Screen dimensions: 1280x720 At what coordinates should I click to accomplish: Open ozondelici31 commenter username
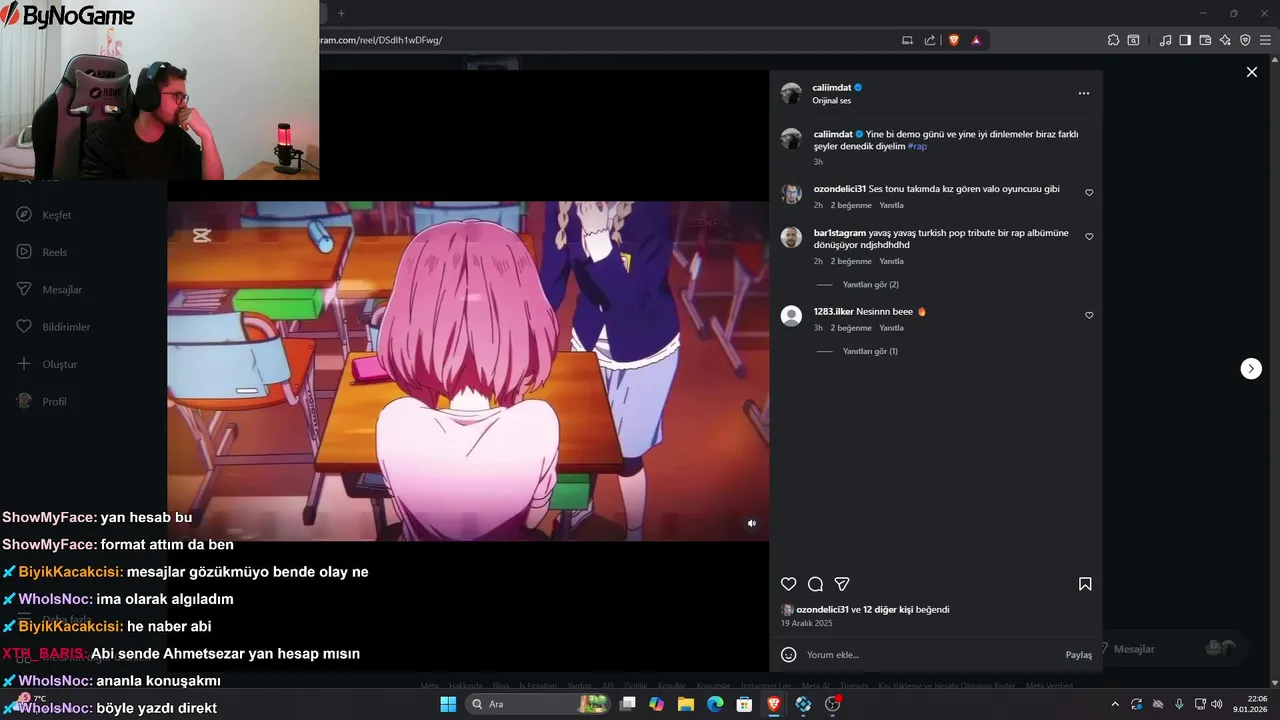coord(840,189)
